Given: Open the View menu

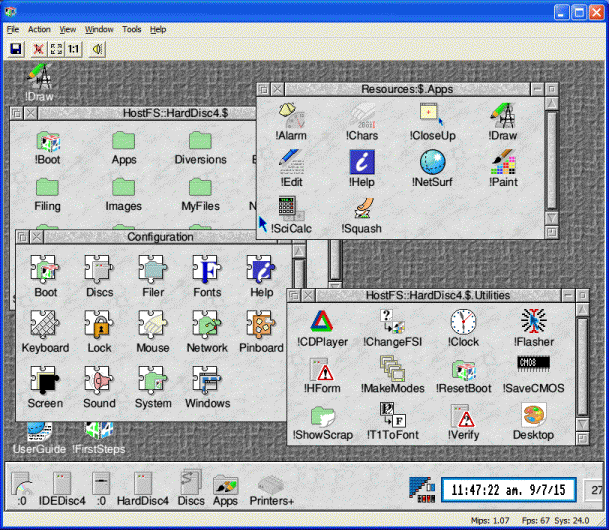Looking at the screenshot, I should (x=68, y=30).
